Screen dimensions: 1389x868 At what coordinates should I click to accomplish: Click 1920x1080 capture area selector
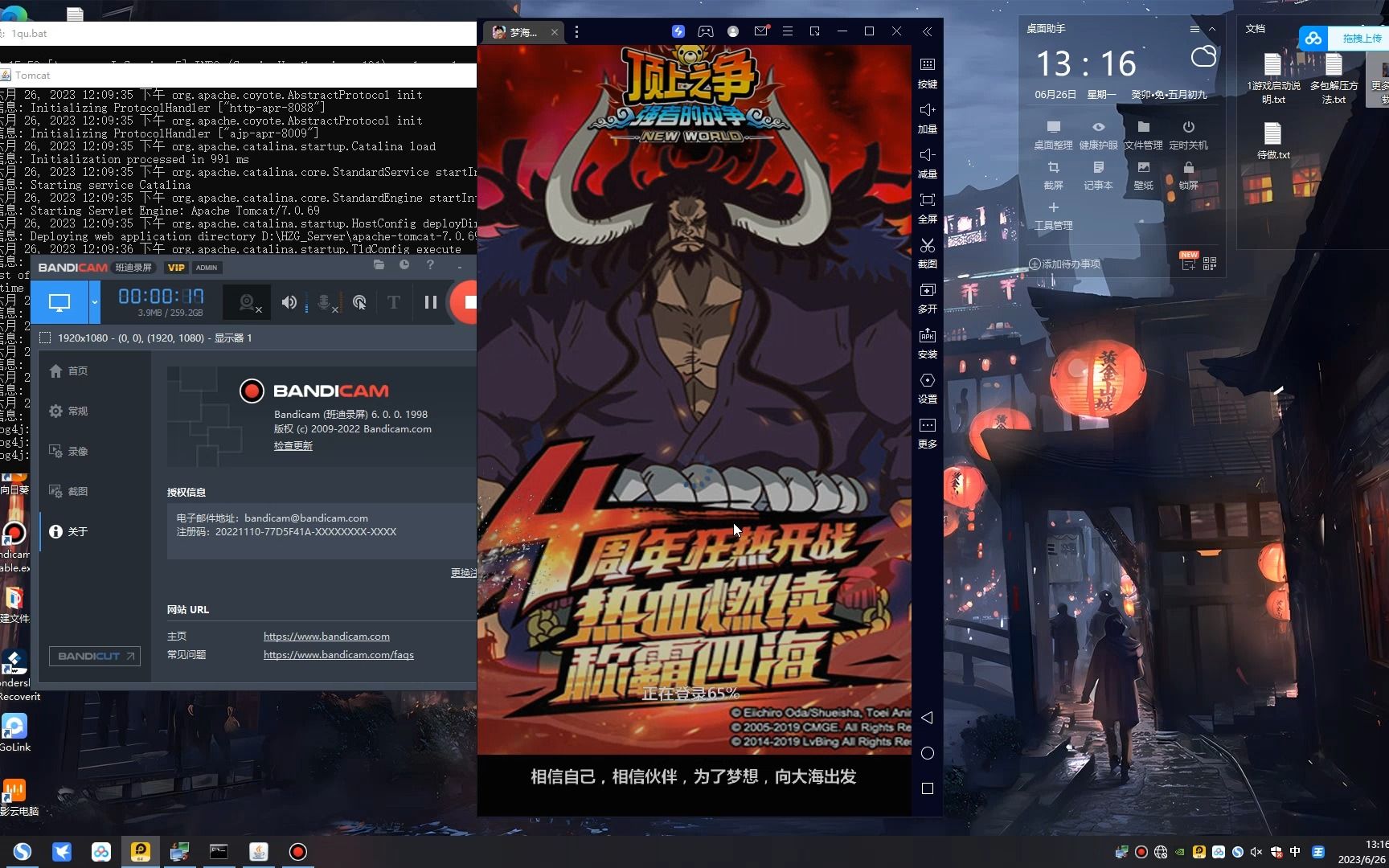(146, 338)
